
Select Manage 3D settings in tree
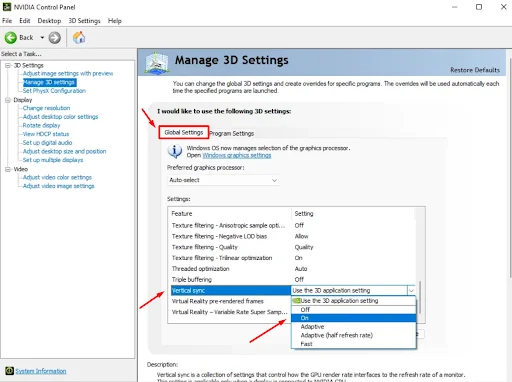(49, 82)
